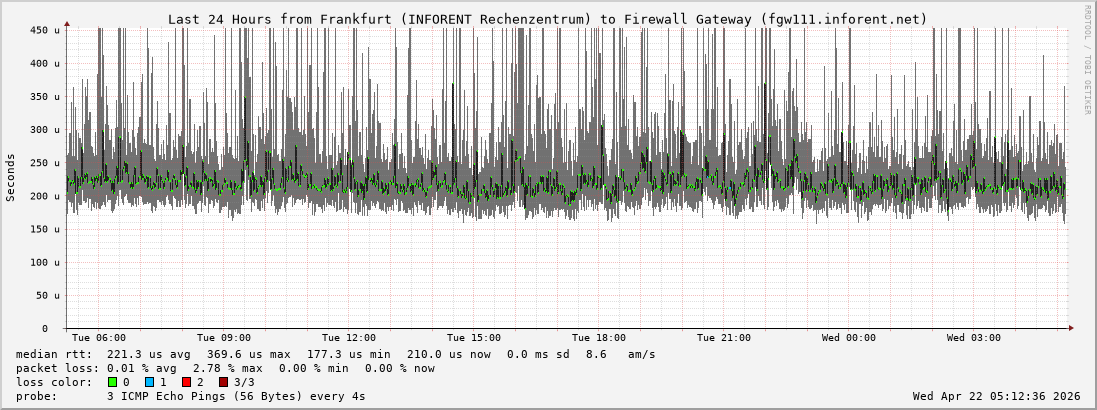Click the 450 u y-axis tick label
Screen dimensions: 1097x410
coord(47,30)
